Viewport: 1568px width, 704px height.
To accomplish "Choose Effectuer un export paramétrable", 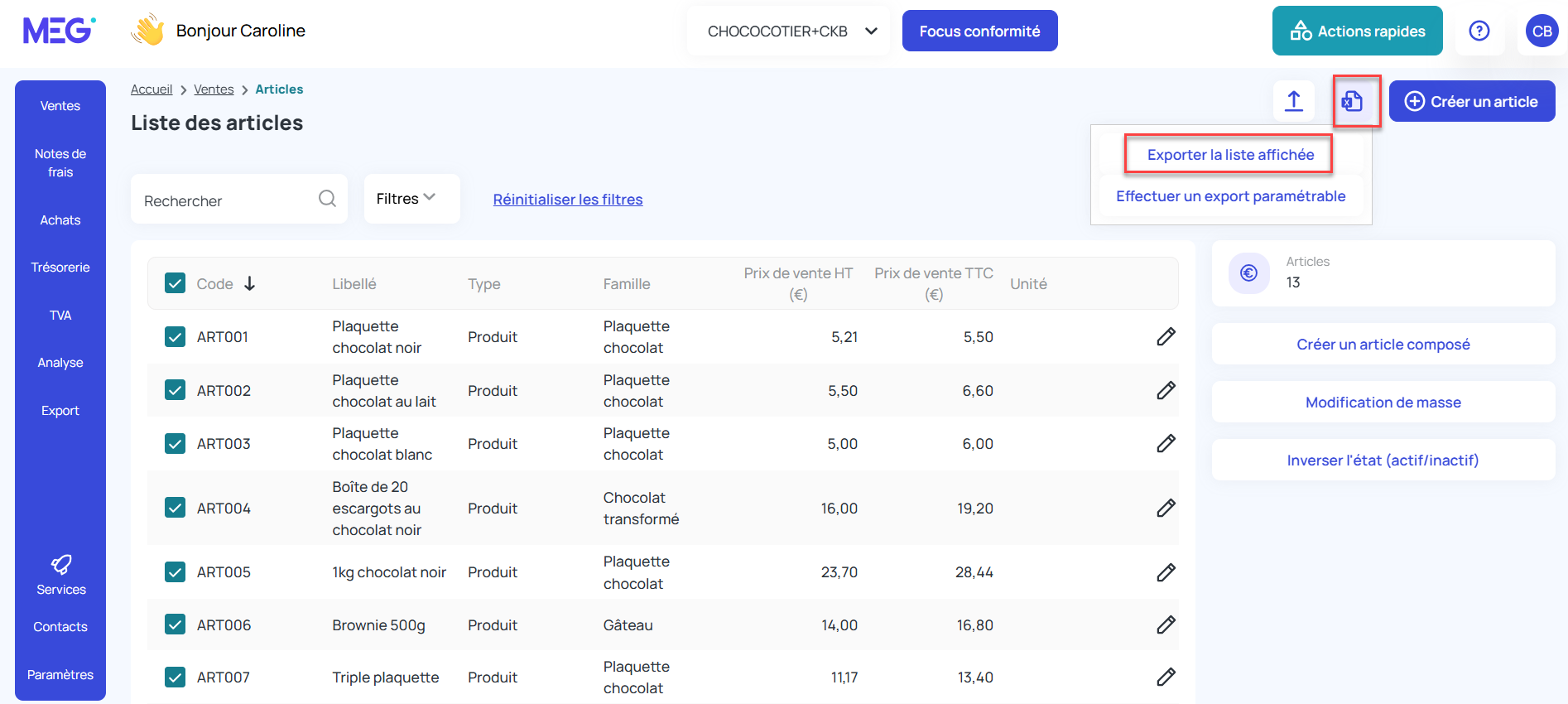I will click(1230, 196).
